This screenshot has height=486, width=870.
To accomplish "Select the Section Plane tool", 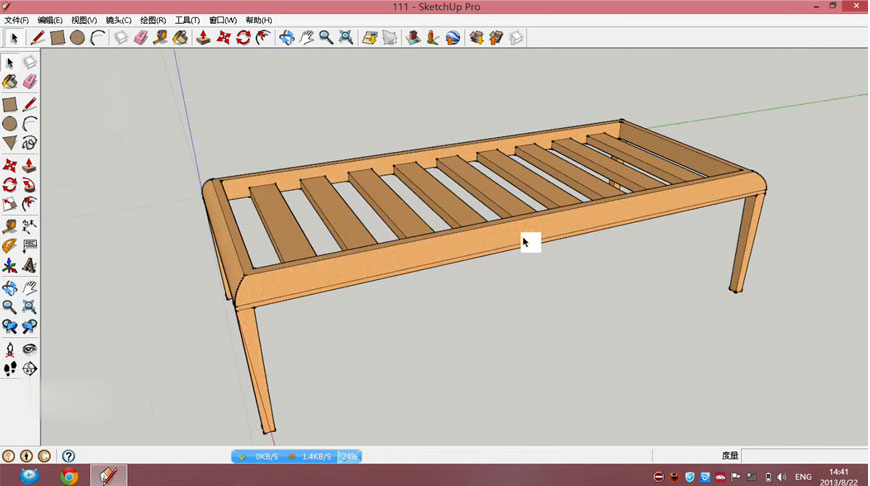I will (x=30, y=369).
